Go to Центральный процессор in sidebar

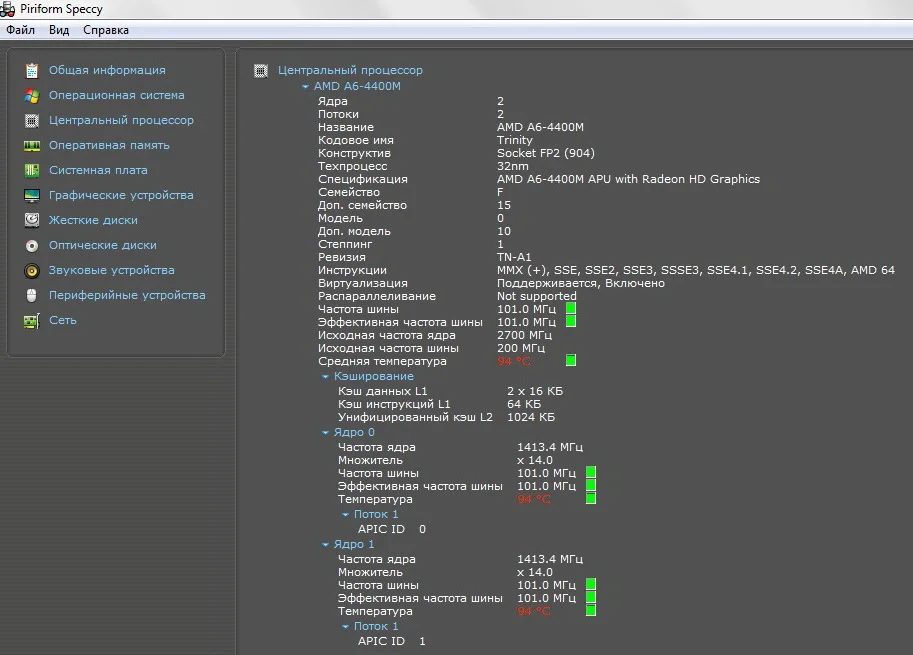121,121
